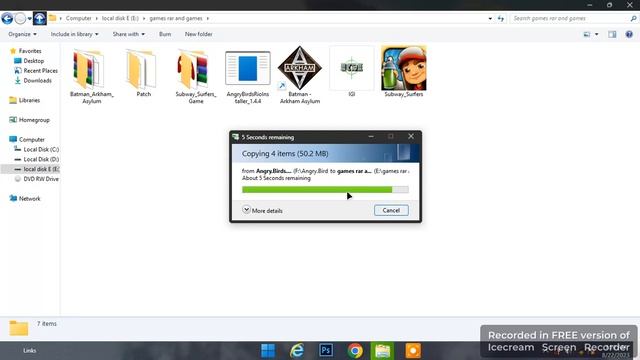This screenshot has height=360, width=640.
Task: Select the IGI game icon
Action: coord(351,71)
